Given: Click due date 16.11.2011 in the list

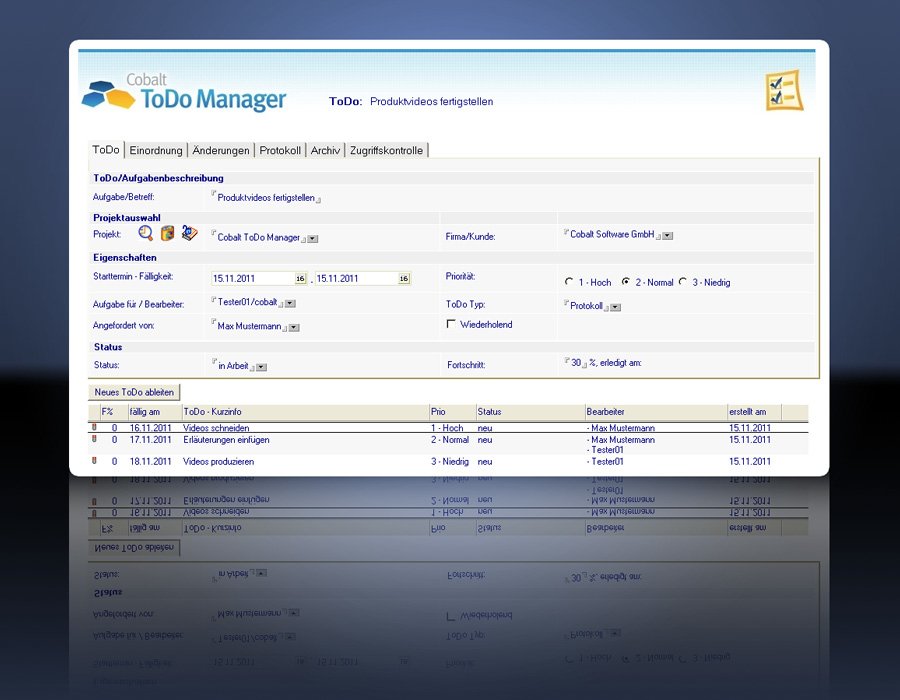Looking at the screenshot, I should [150, 428].
